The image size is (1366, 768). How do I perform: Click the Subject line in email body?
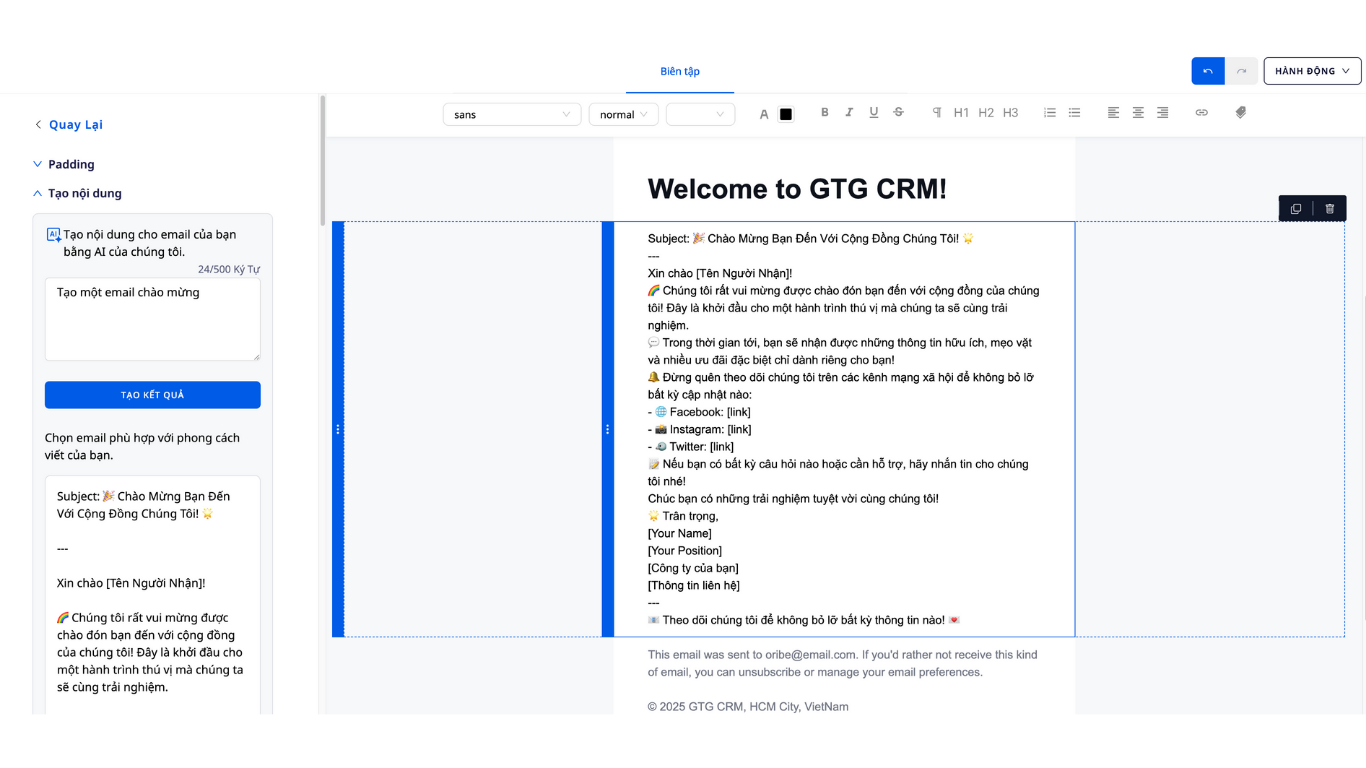coord(811,239)
